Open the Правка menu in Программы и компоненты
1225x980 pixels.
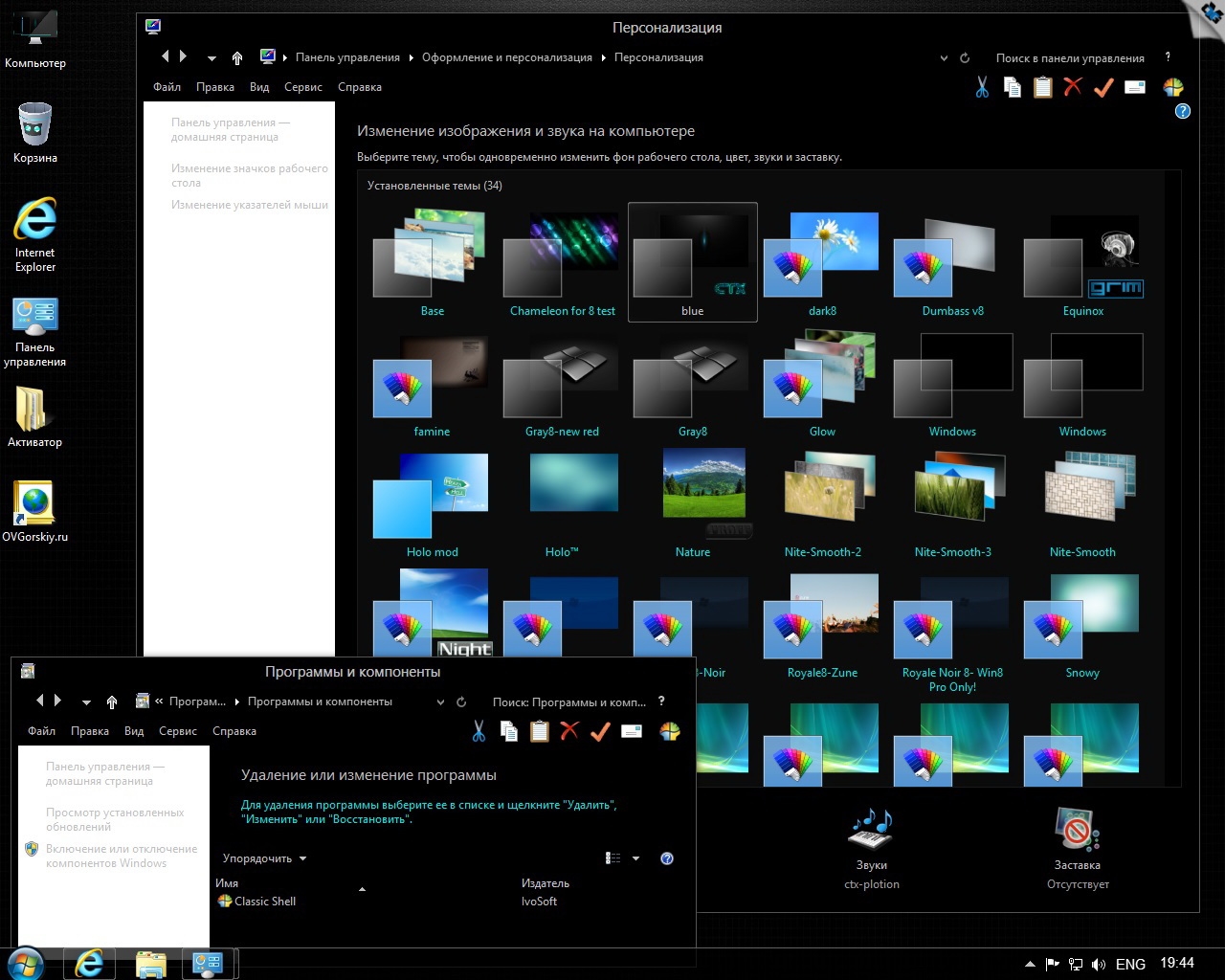click(x=90, y=731)
